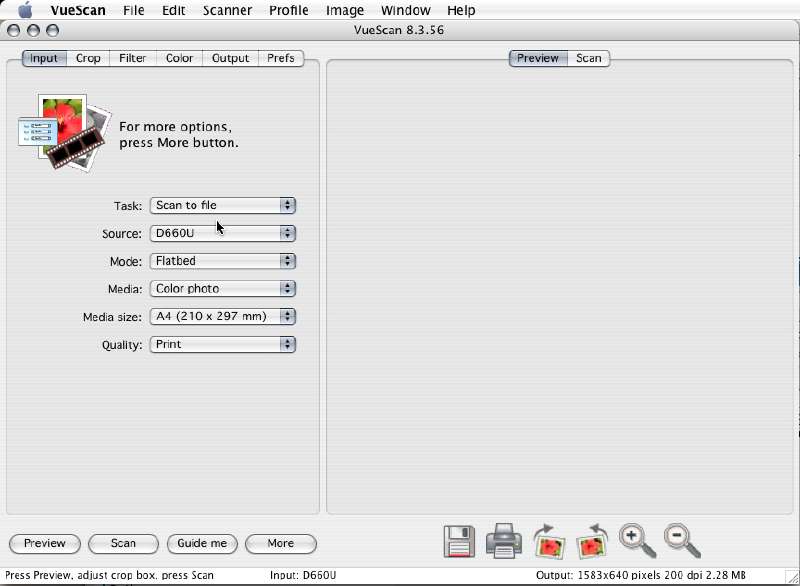Switch to the Input tab
The width and height of the screenshot is (800, 586).
coord(44,58)
